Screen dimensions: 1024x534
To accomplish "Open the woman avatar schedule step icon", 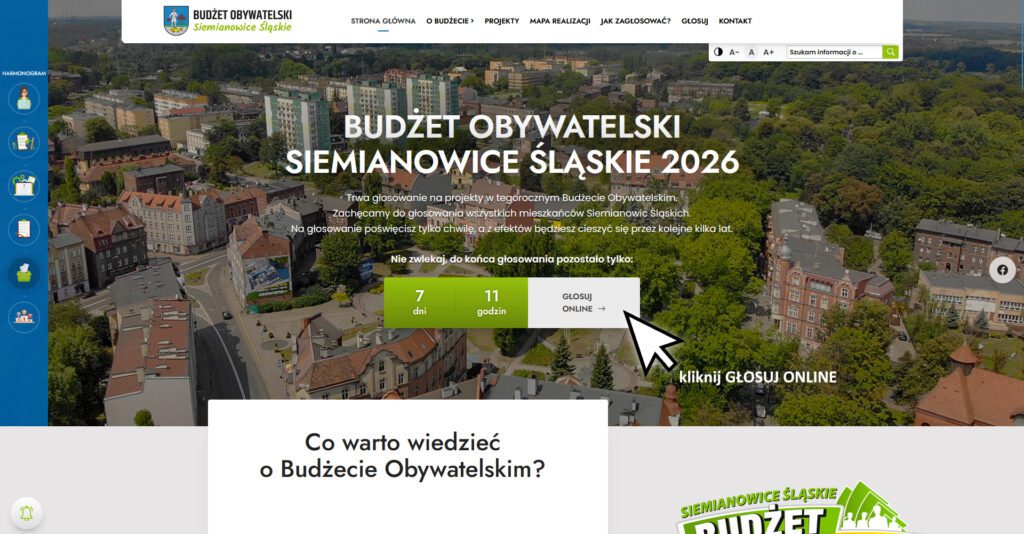I will click(24, 99).
